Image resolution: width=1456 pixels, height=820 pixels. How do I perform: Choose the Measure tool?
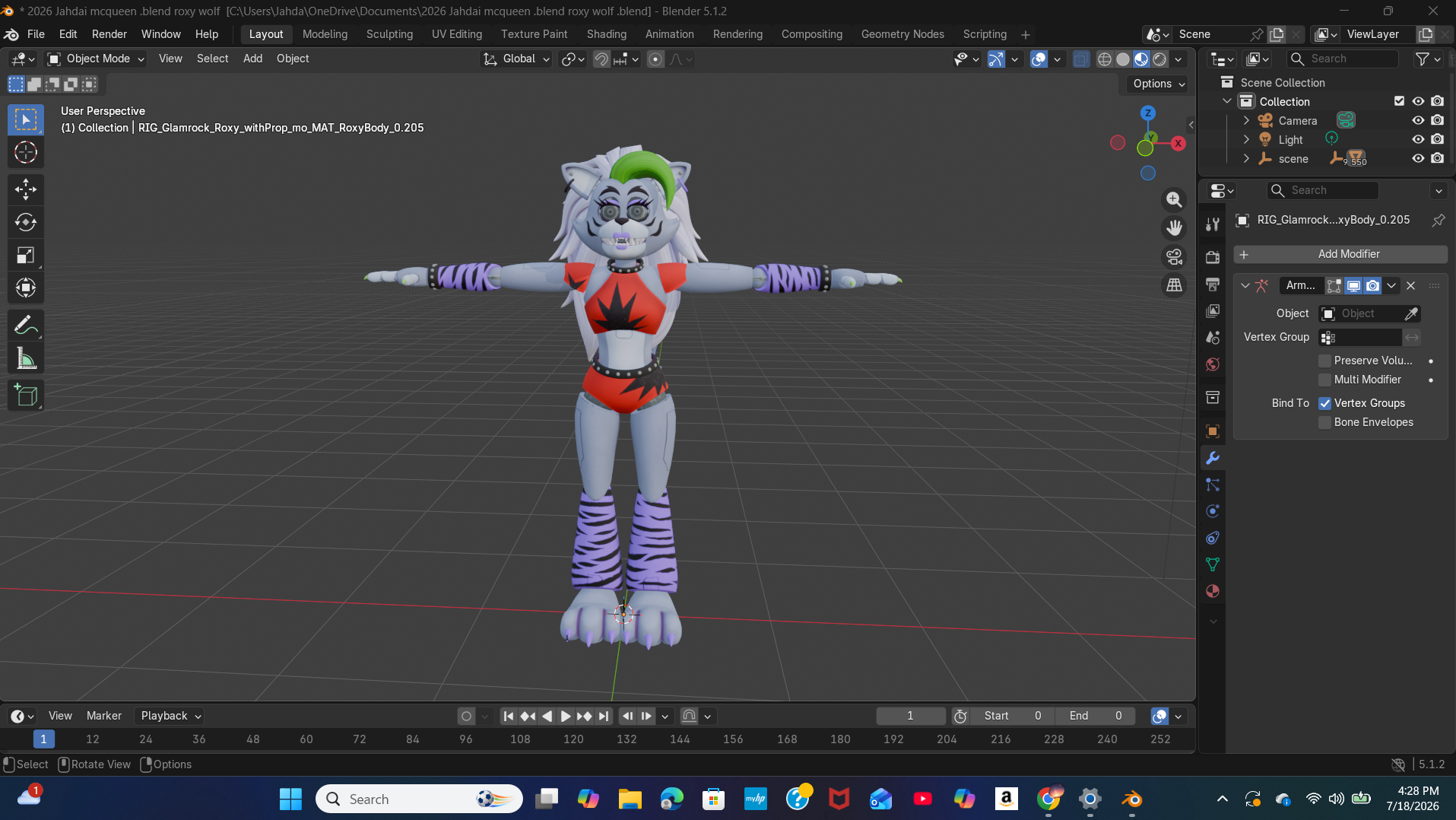point(26,358)
